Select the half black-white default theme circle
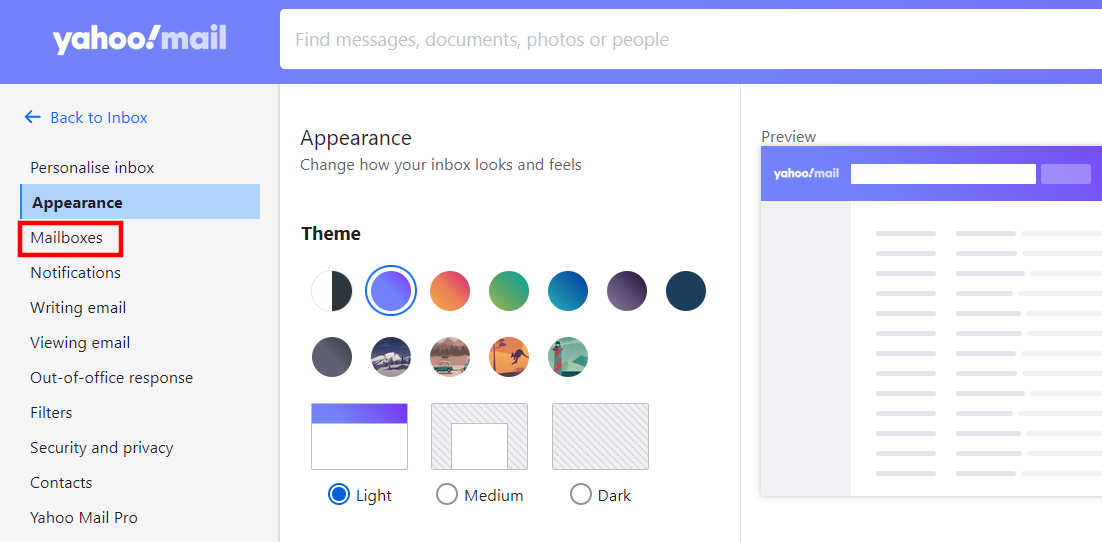 point(332,291)
